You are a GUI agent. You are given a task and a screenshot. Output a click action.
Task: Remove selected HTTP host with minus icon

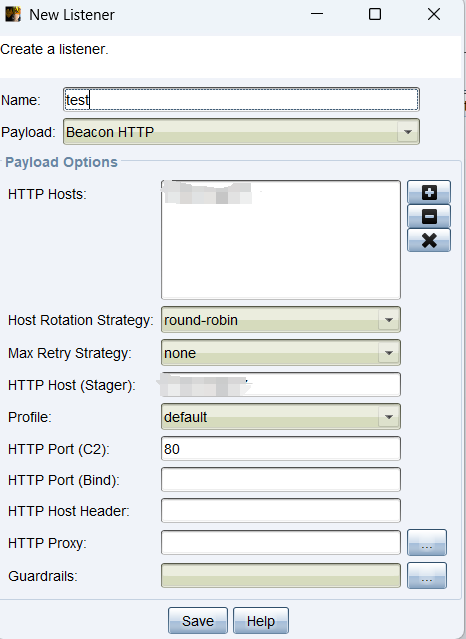[x=429, y=216]
